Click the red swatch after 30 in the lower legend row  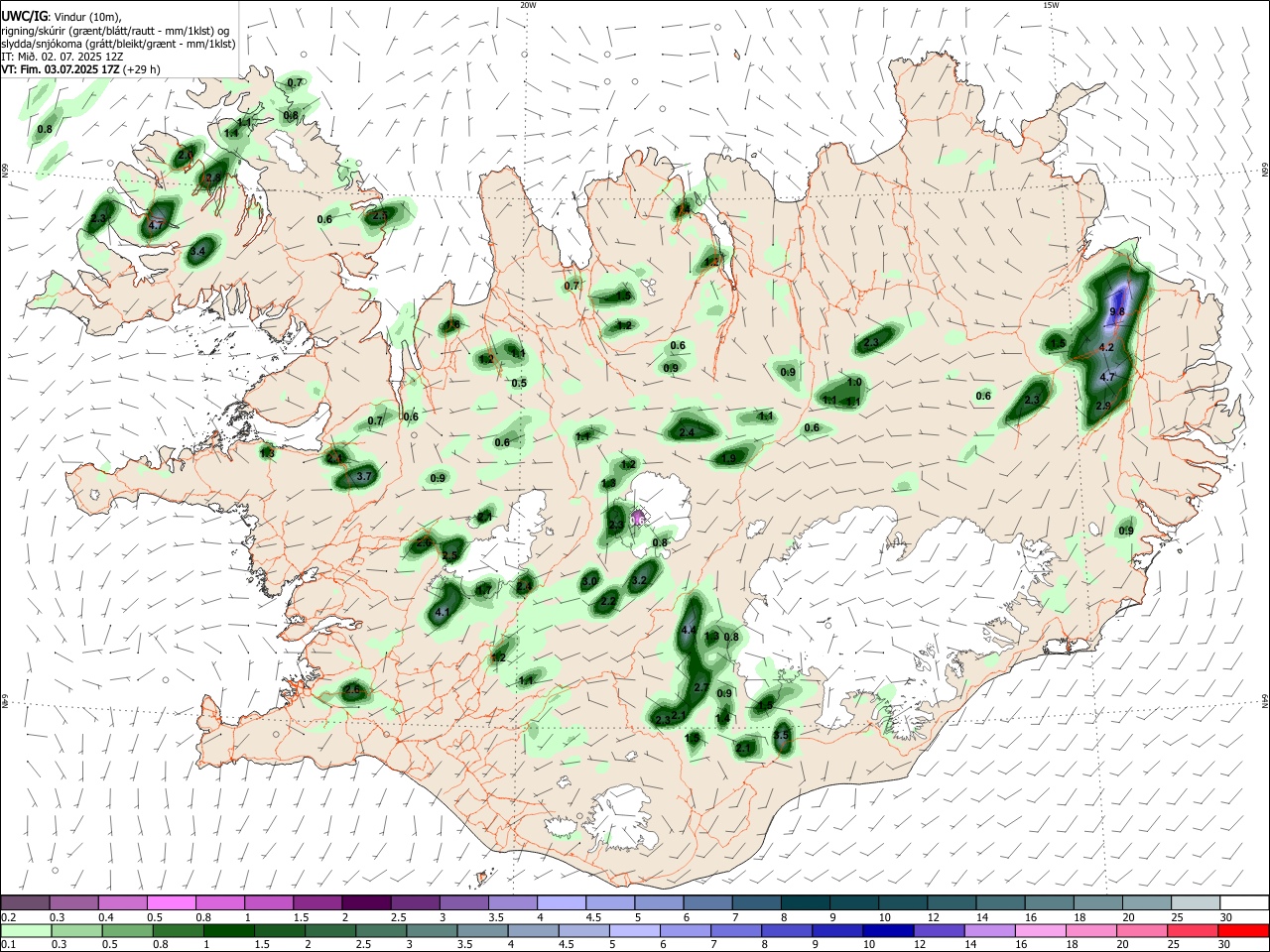click(1242, 931)
